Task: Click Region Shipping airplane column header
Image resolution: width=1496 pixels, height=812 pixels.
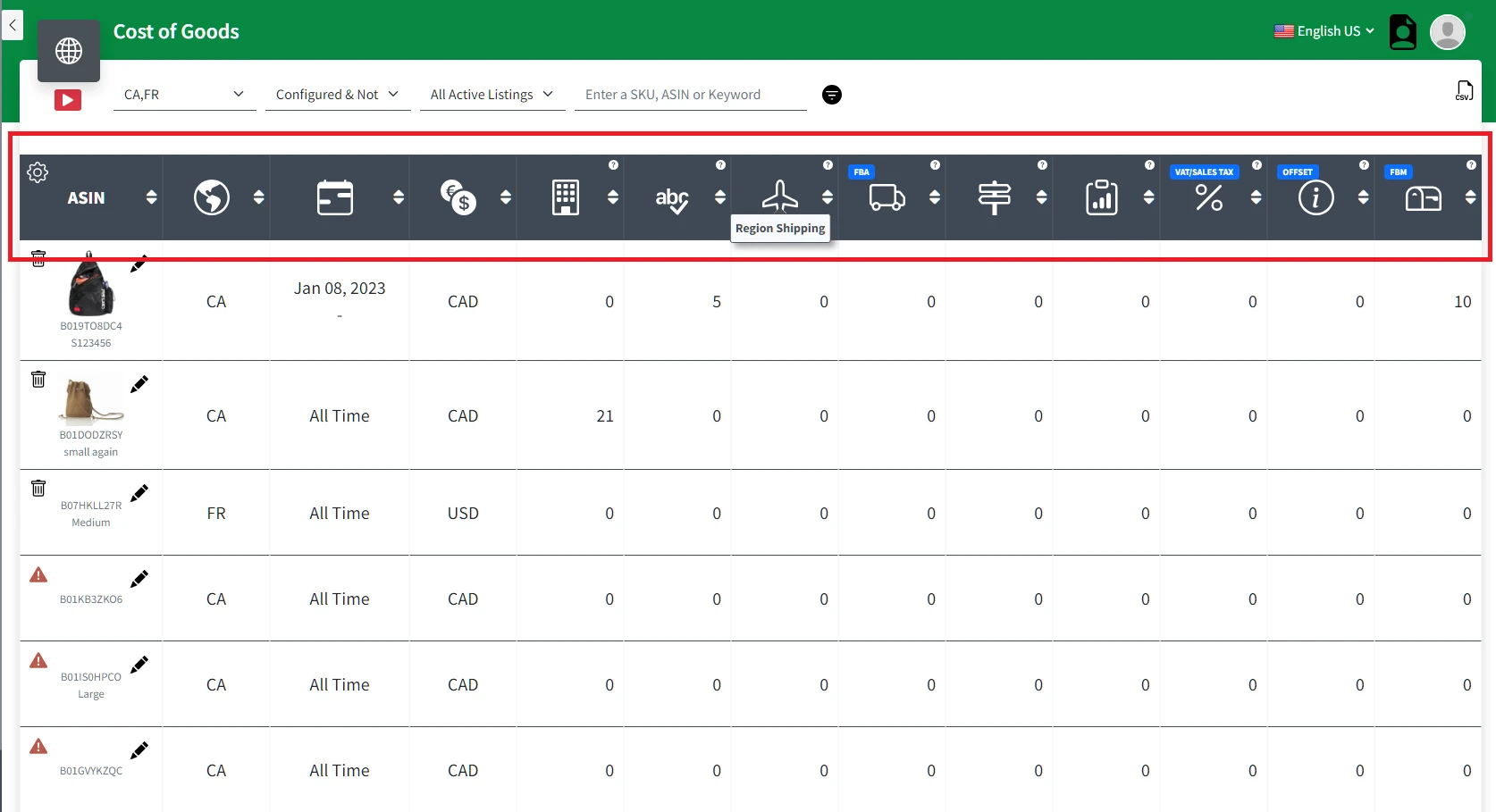Action: click(780, 196)
